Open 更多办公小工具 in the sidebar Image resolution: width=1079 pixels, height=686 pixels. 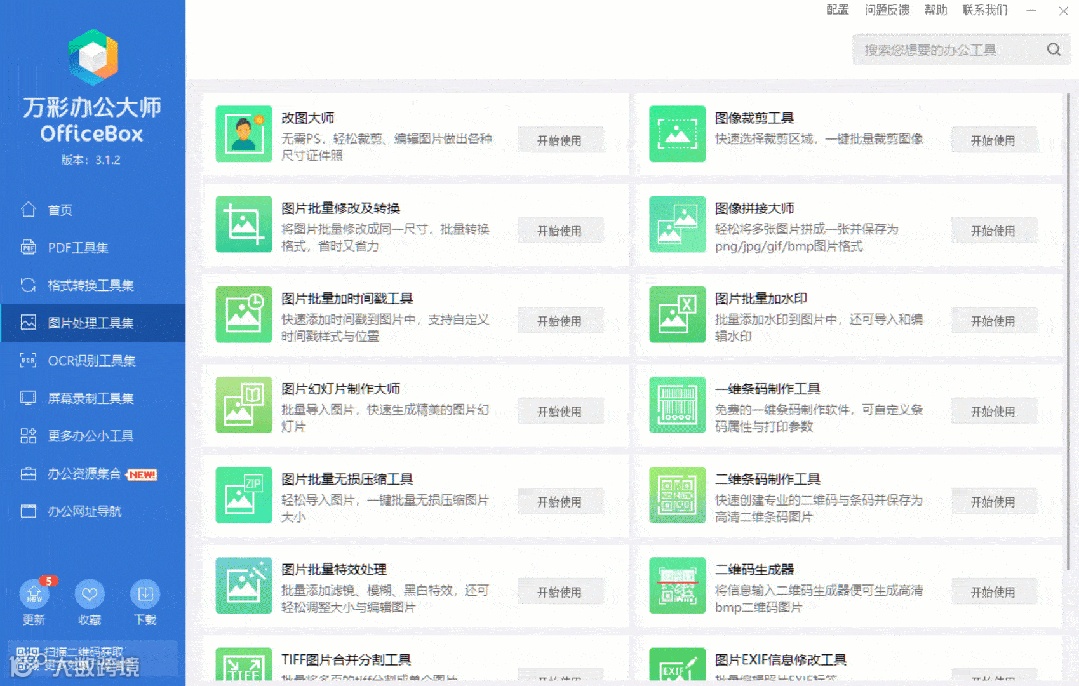[92, 436]
